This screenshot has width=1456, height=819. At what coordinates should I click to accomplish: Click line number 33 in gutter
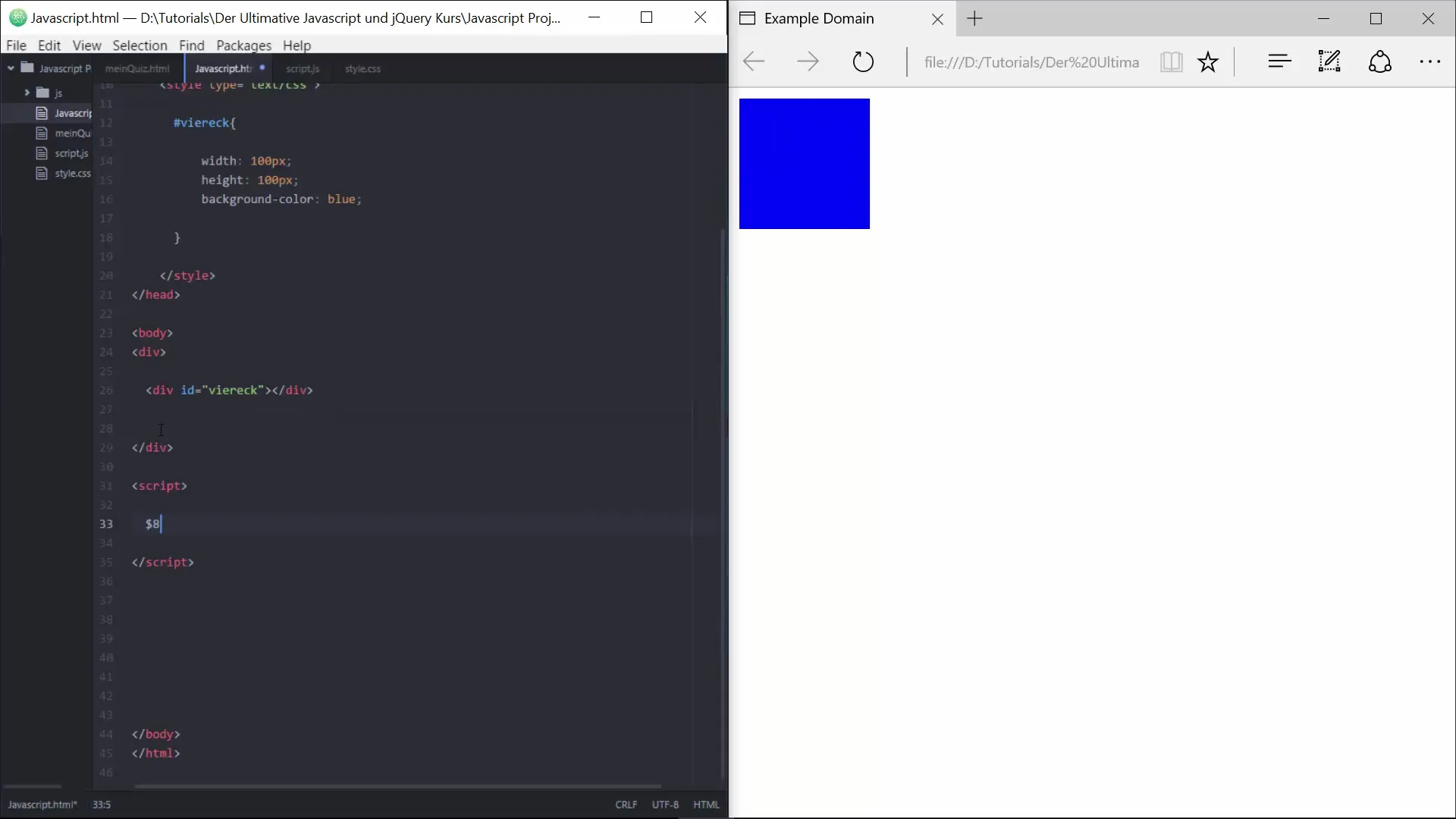pyautogui.click(x=106, y=524)
